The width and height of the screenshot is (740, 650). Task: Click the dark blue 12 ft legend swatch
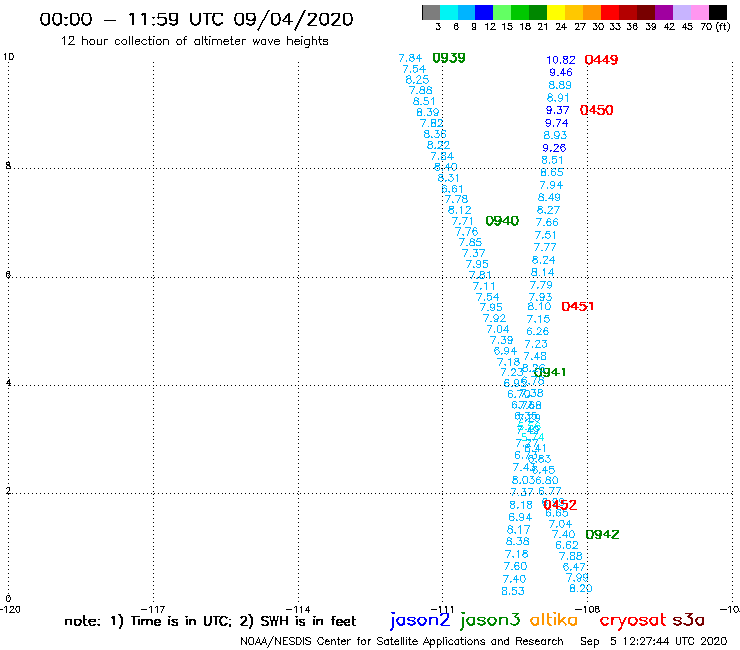click(x=484, y=12)
